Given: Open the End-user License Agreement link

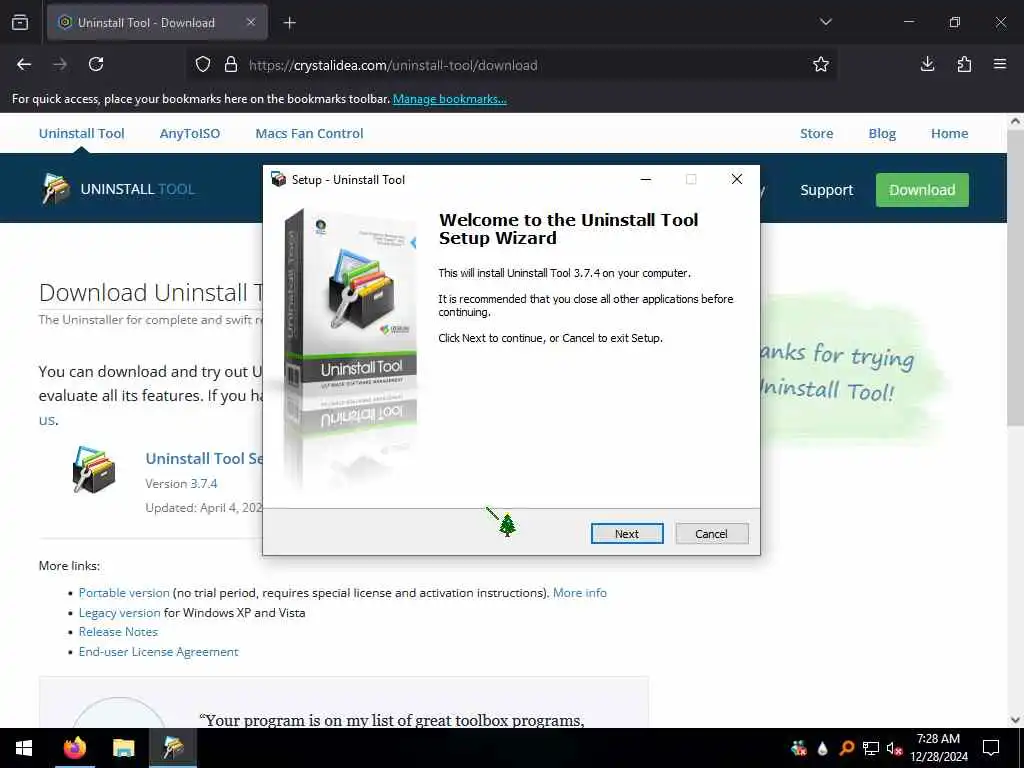Looking at the screenshot, I should [x=159, y=652].
